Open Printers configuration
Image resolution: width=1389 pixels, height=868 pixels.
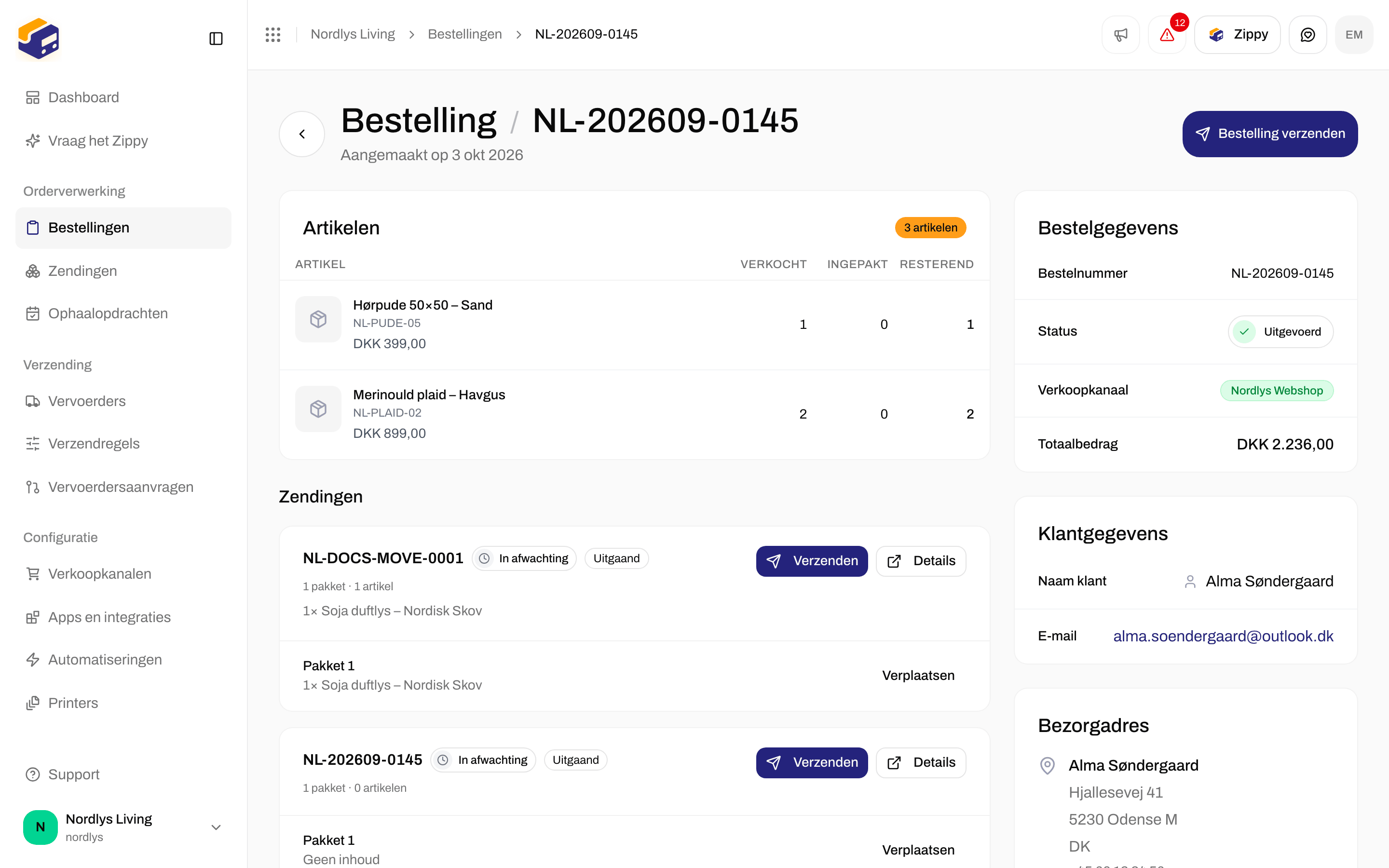(x=123, y=703)
